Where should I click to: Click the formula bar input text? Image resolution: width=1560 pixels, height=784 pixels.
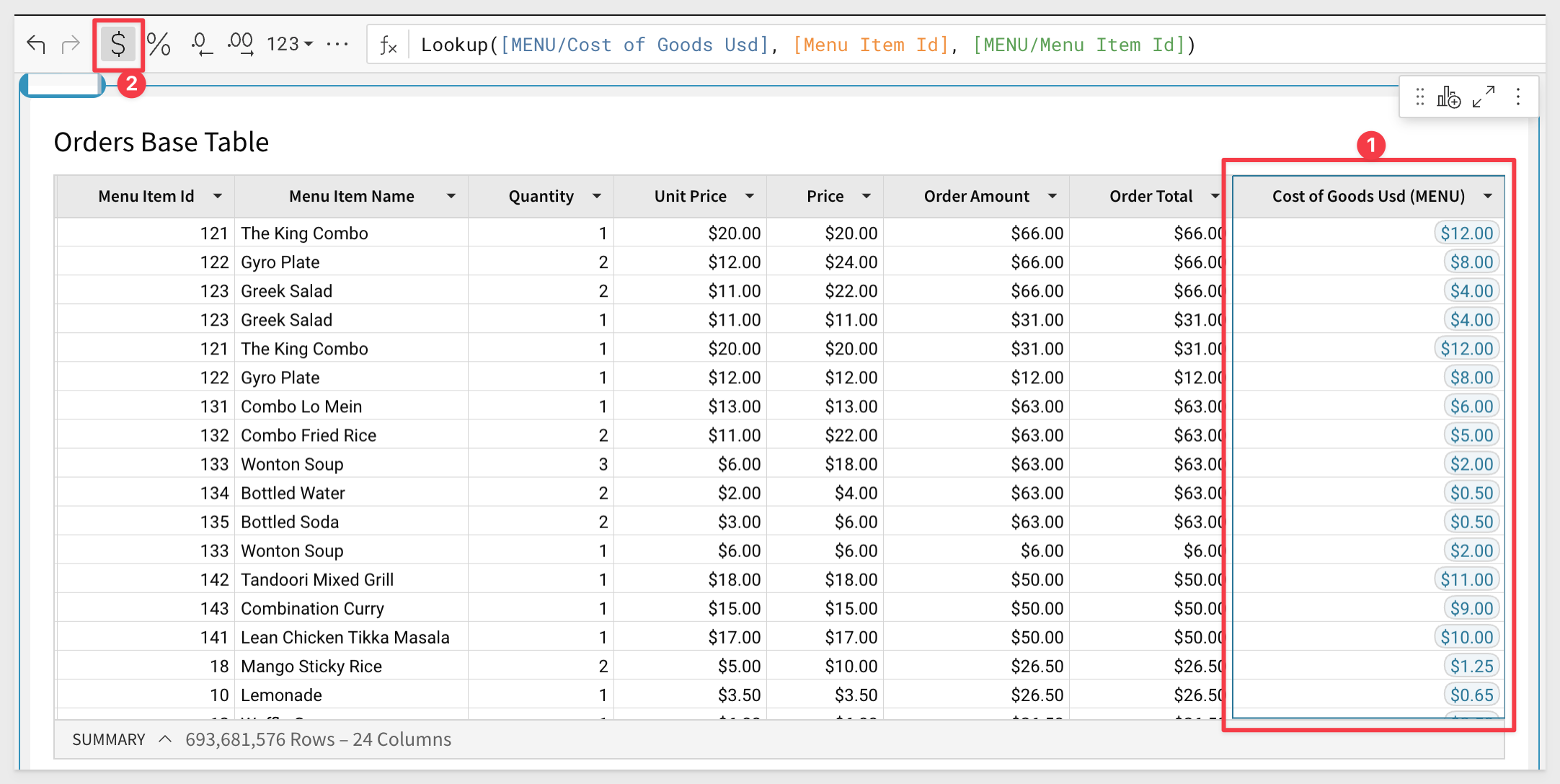(x=807, y=45)
